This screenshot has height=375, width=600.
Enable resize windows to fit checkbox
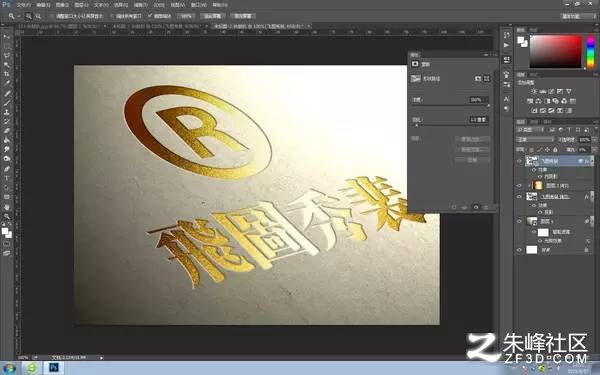(x=52, y=16)
